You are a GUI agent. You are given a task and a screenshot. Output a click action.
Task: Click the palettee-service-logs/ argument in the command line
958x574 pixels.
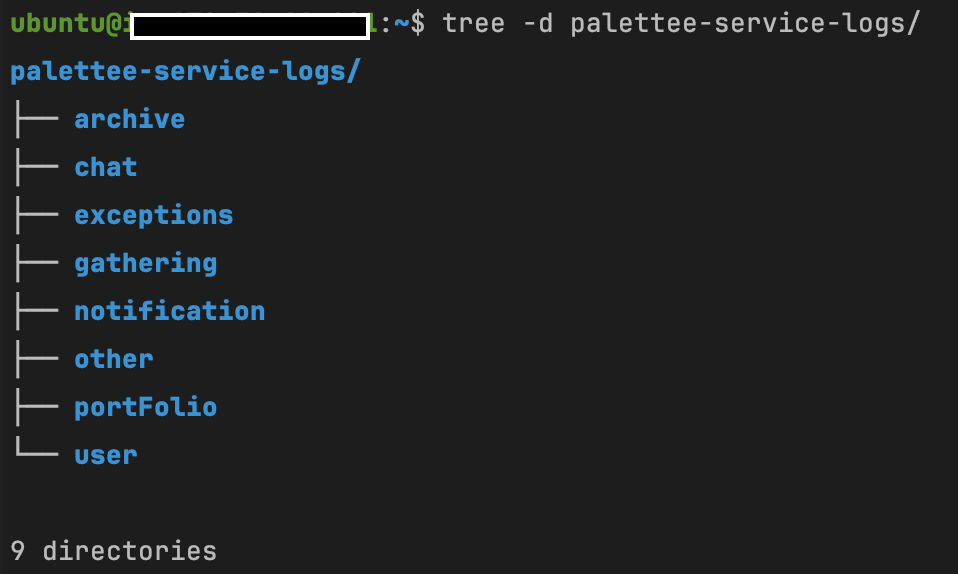pyautogui.click(x=745, y=24)
